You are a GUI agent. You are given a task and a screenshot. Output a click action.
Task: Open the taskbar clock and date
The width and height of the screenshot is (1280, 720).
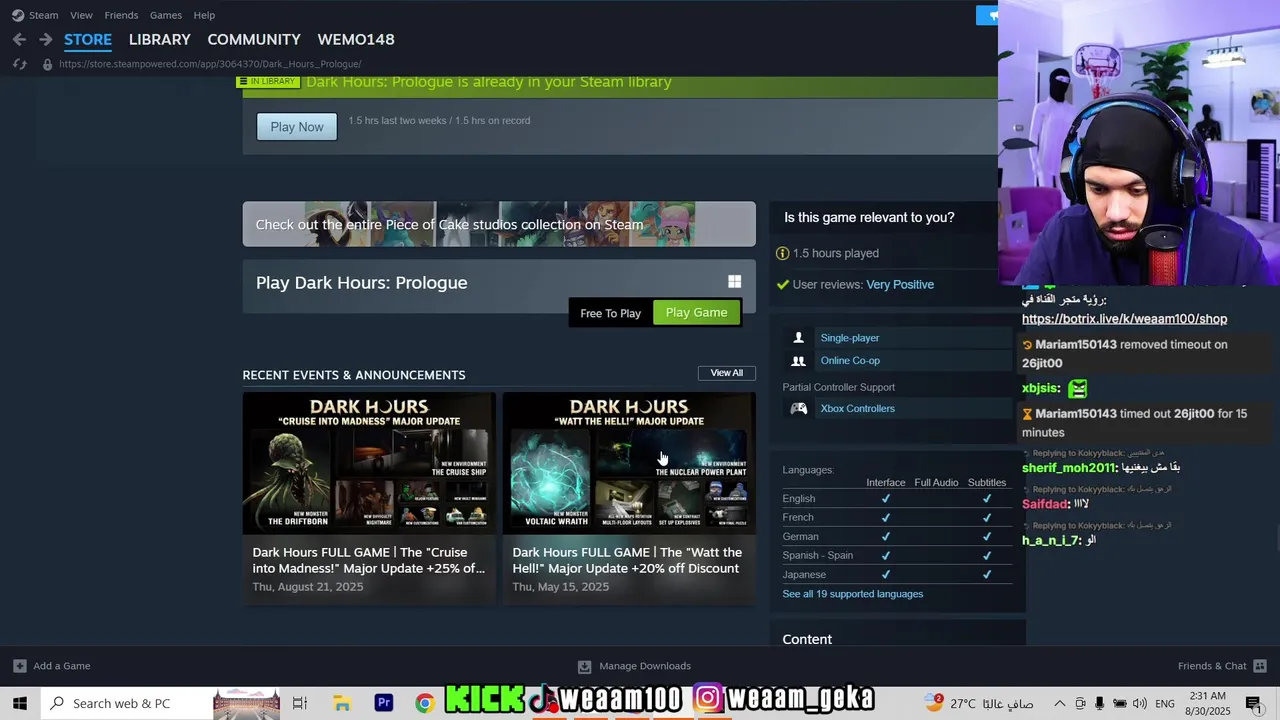[x=1208, y=703]
